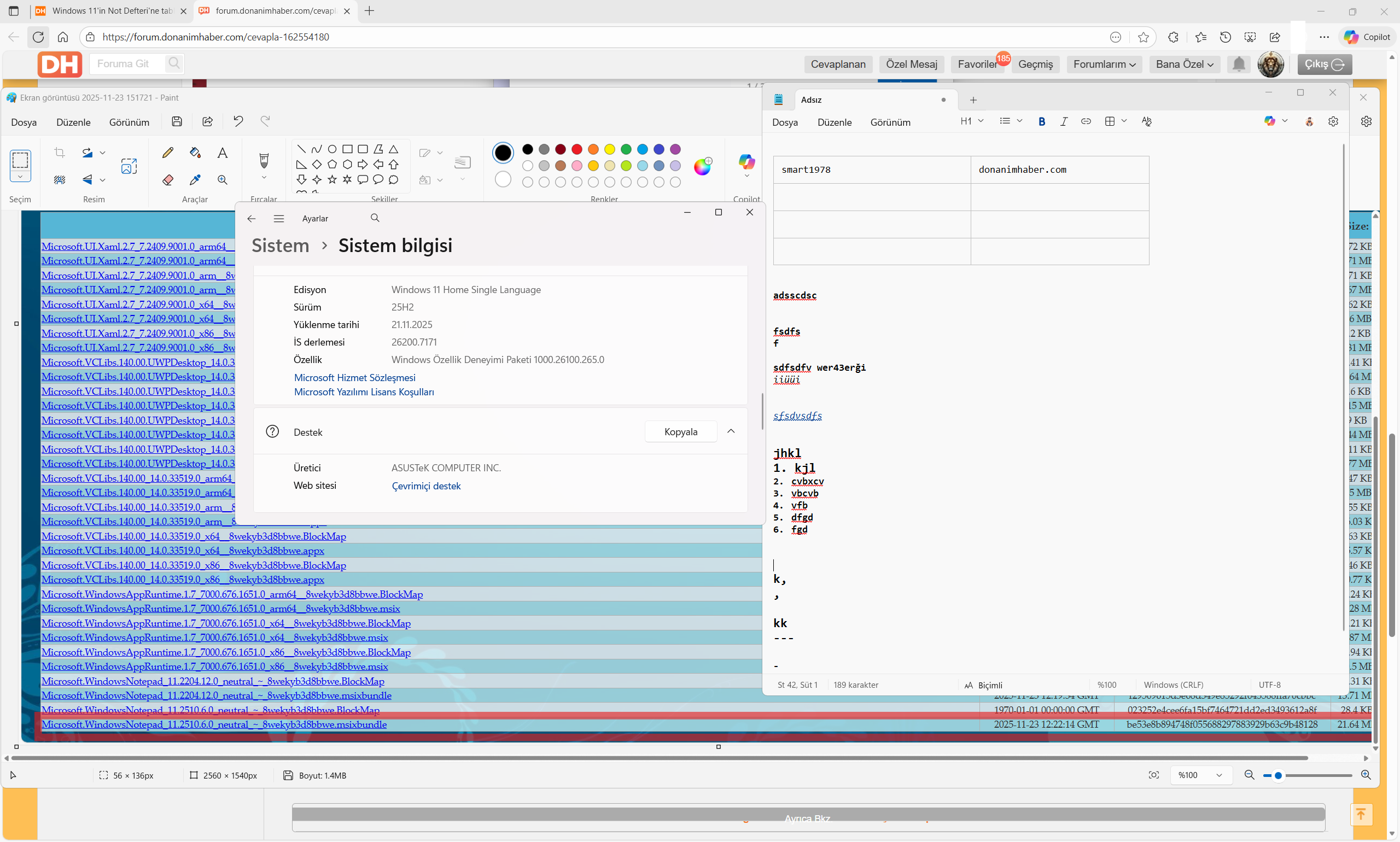This screenshot has width=1400, height=842.
Task: Open the Forumlarım dropdown menu
Action: [x=1104, y=64]
